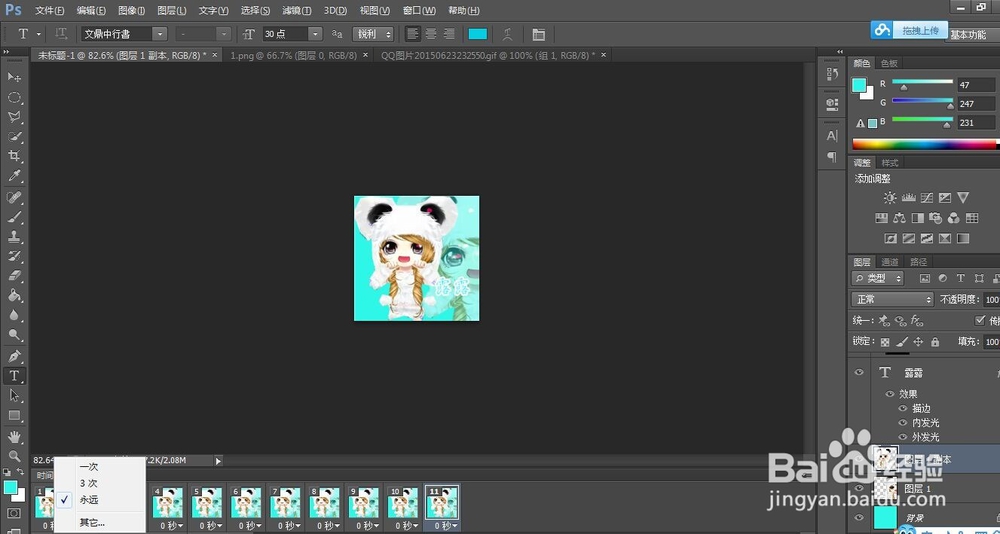Open the font size dropdown
Image resolution: width=1000 pixels, height=534 pixels.
315,34
